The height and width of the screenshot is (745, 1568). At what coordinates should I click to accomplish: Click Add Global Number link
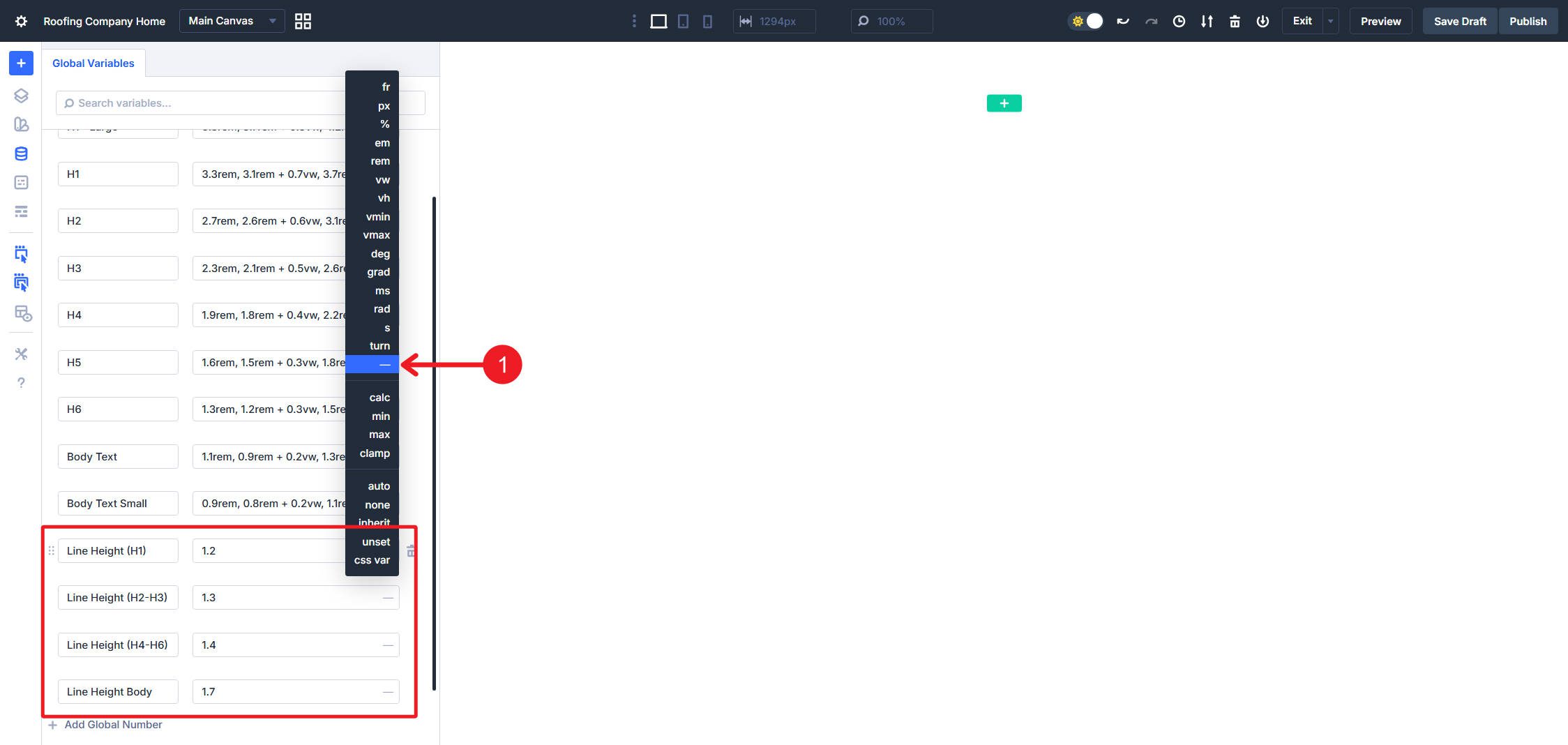point(112,724)
